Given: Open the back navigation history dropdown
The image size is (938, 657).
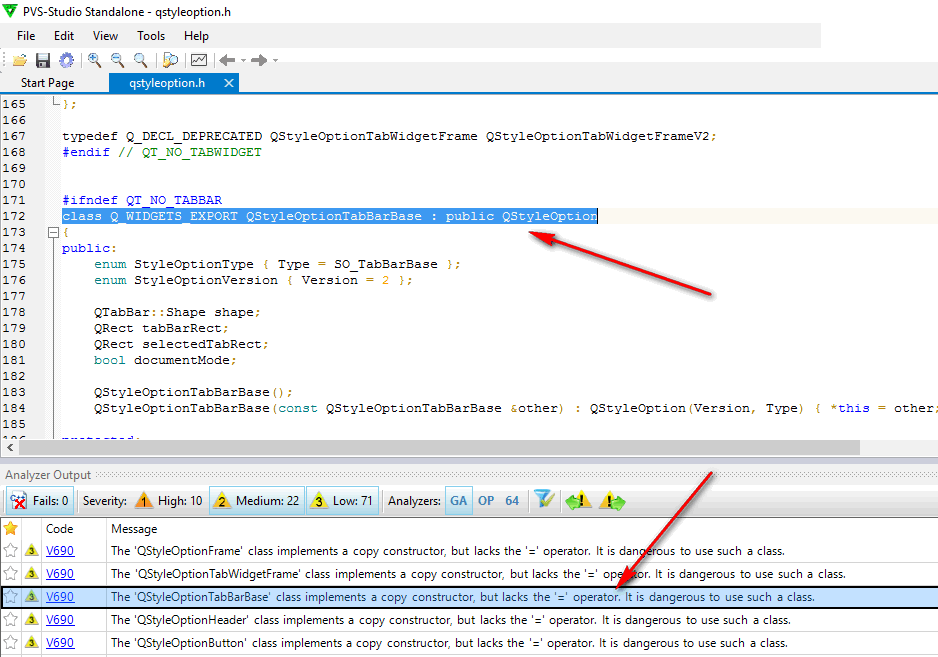Looking at the screenshot, I should [243, 60].
